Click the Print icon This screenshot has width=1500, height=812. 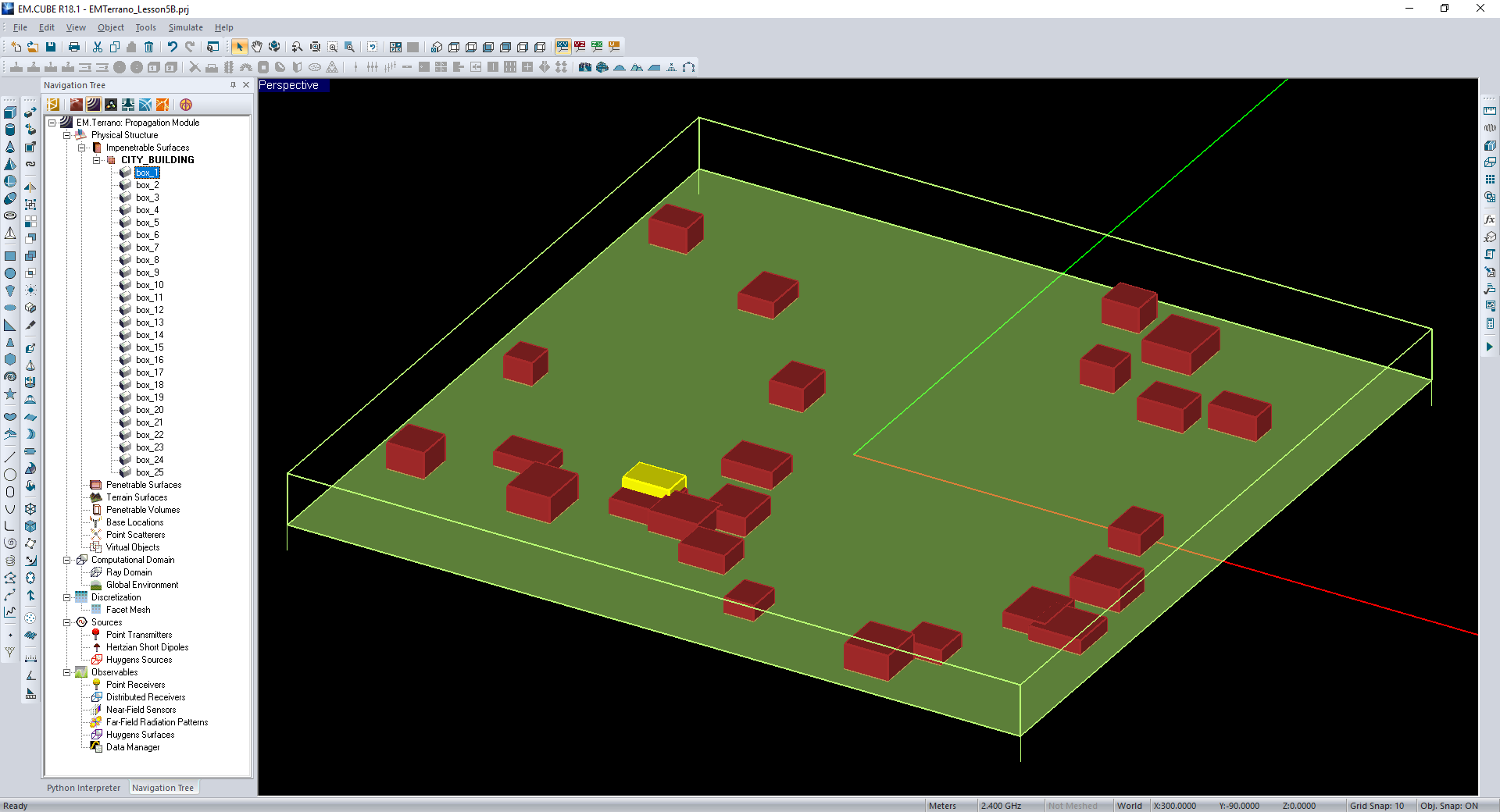click(x=74, y=47)
